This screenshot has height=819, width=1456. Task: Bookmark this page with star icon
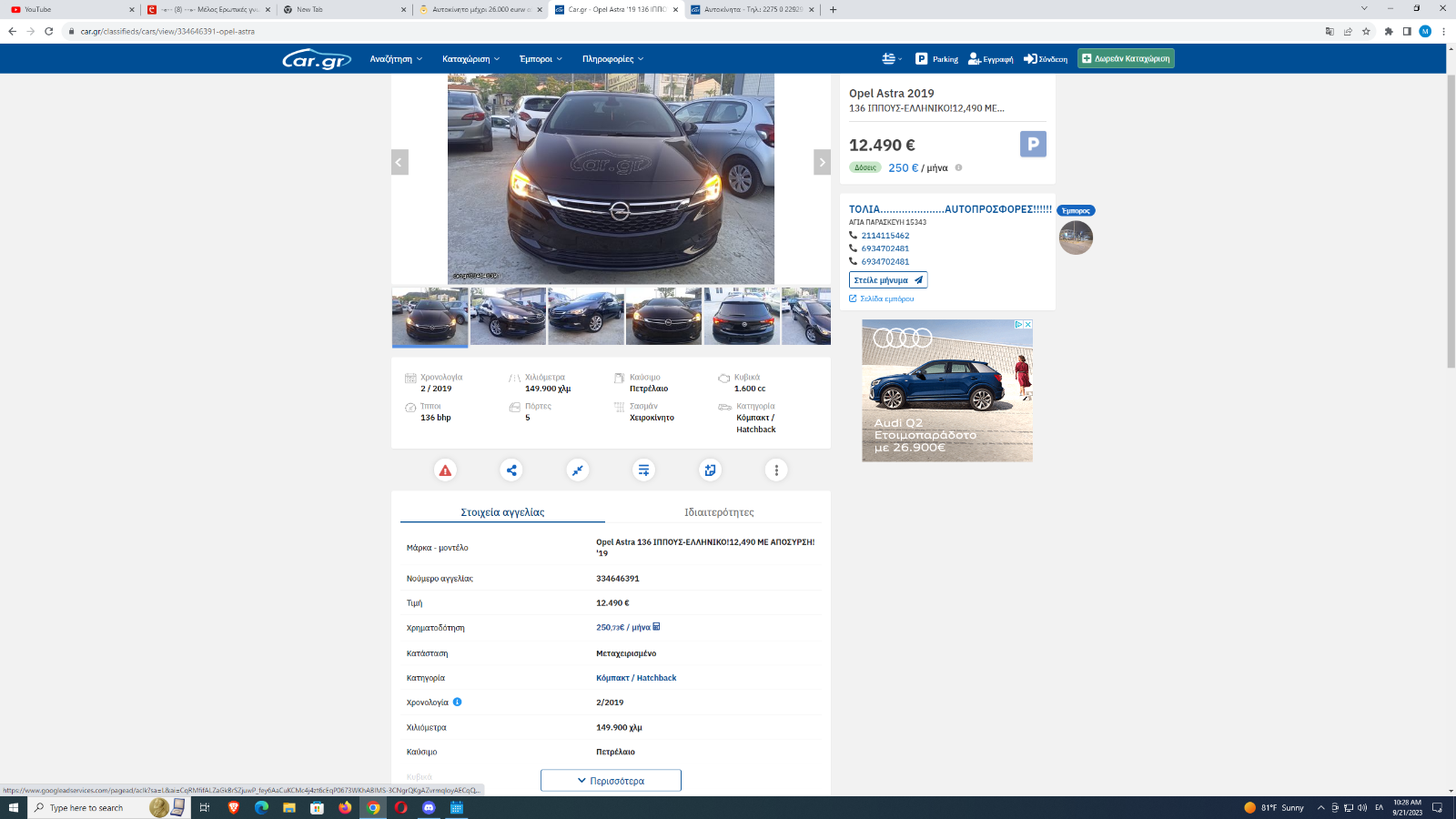(x=1366, y=31)
